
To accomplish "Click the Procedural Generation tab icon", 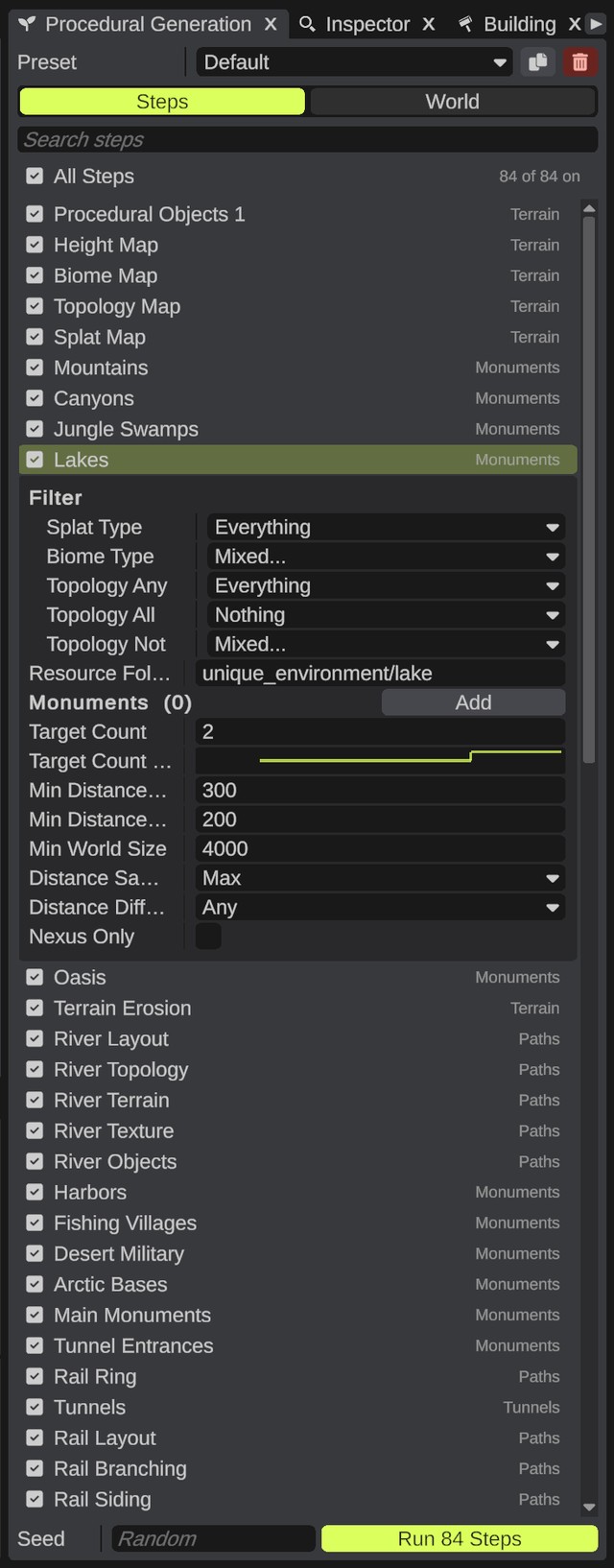I will tap(27, 24).
